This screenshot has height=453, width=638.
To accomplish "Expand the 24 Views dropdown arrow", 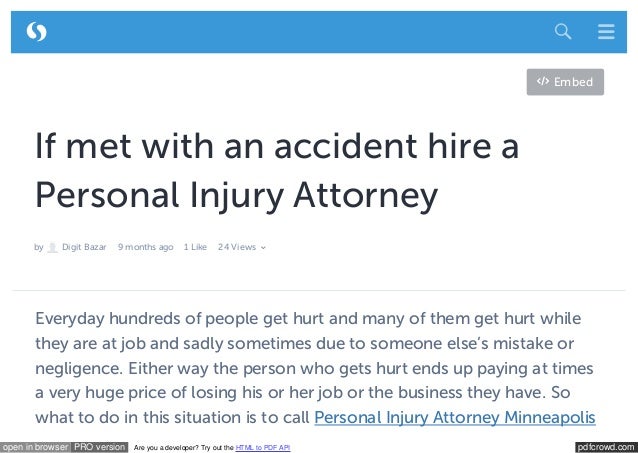I will coord(263,247).
